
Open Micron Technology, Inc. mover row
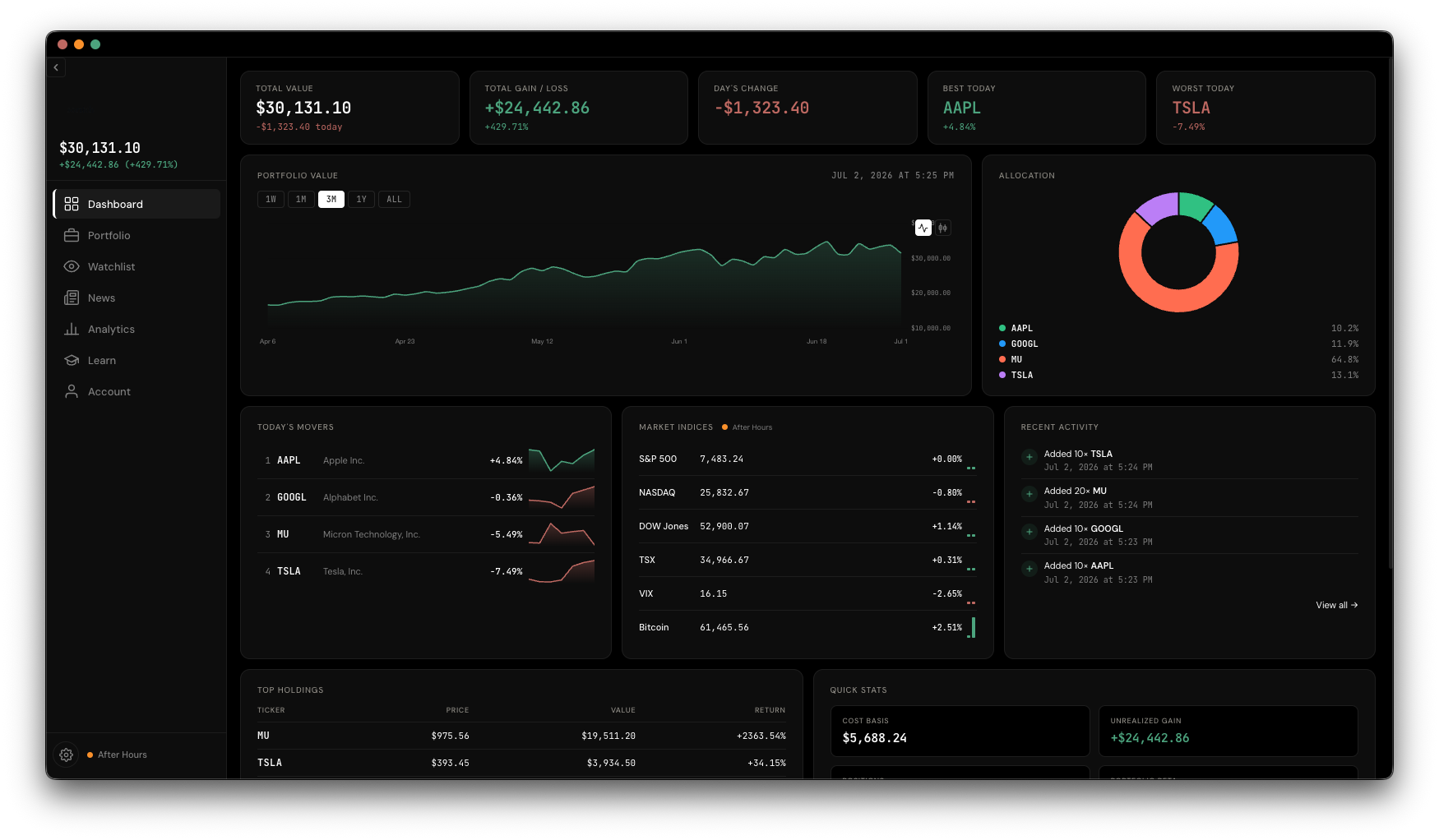coord(426,534)
